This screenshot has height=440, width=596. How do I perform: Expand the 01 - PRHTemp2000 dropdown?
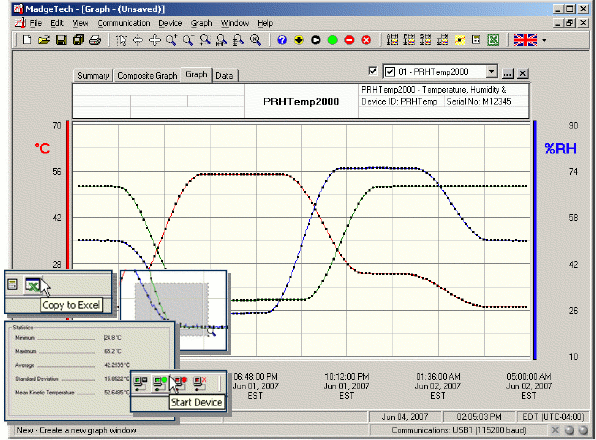pyautogui.click(x=491, y=71)
